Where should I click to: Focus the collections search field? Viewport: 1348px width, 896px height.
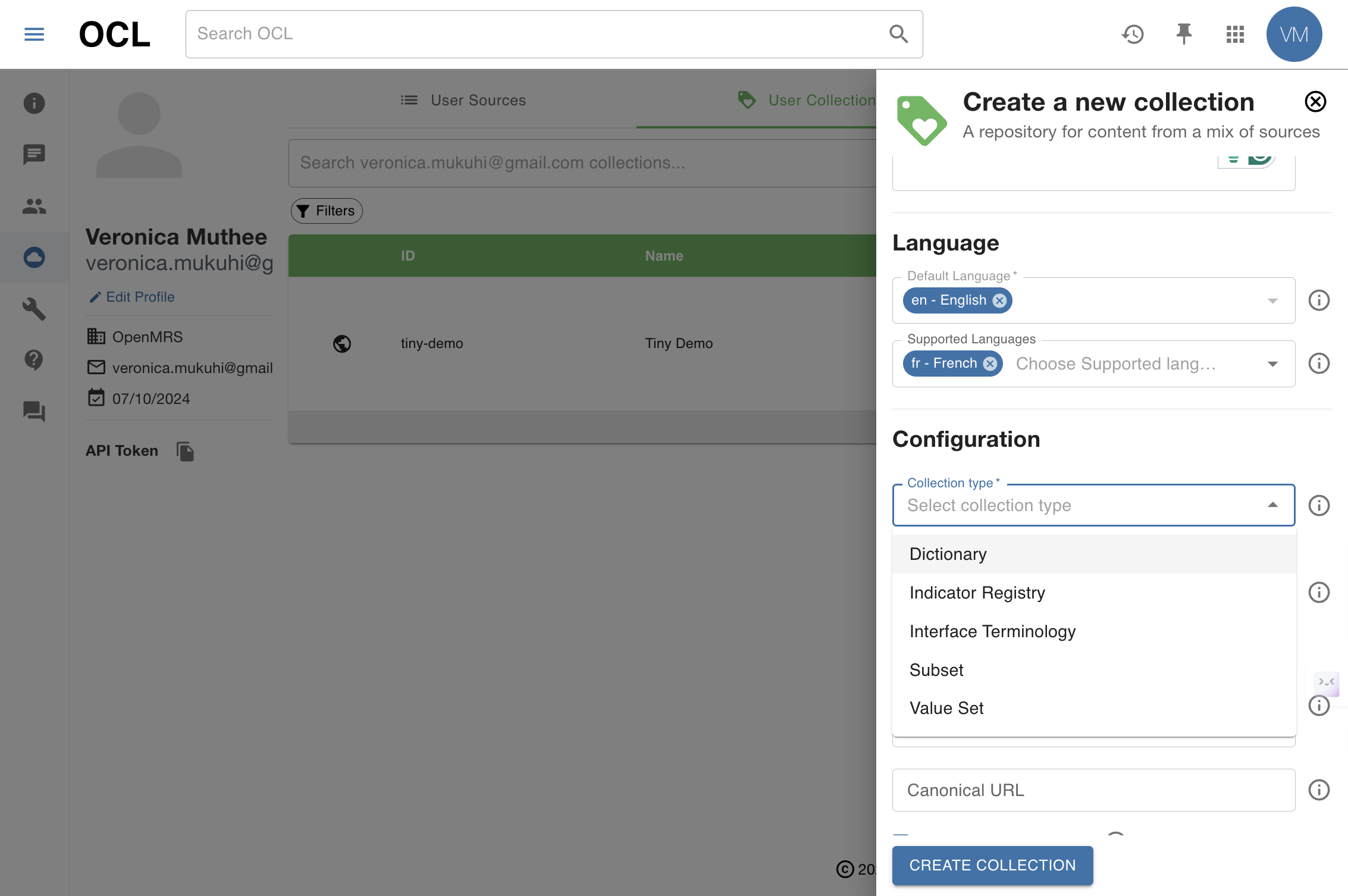pyautogui.click(x=583, y=163)
